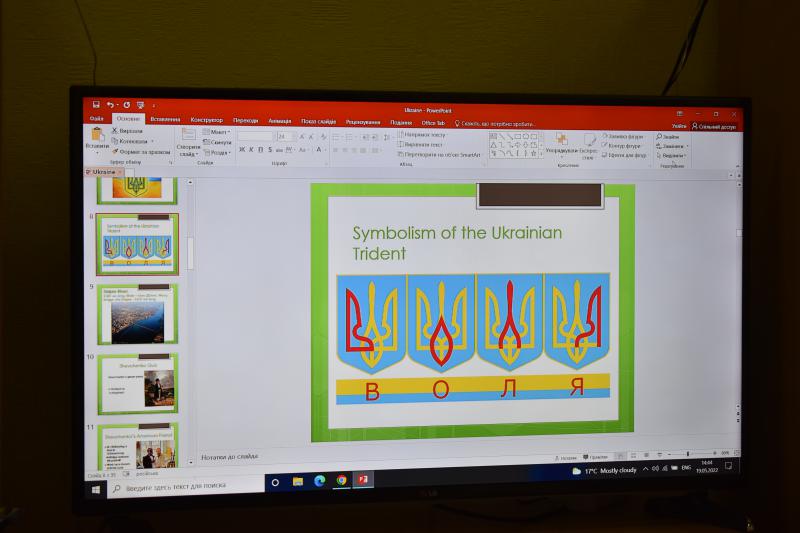
Task: Click the Redo icon in title bar
Action: [x=126, y=105]
